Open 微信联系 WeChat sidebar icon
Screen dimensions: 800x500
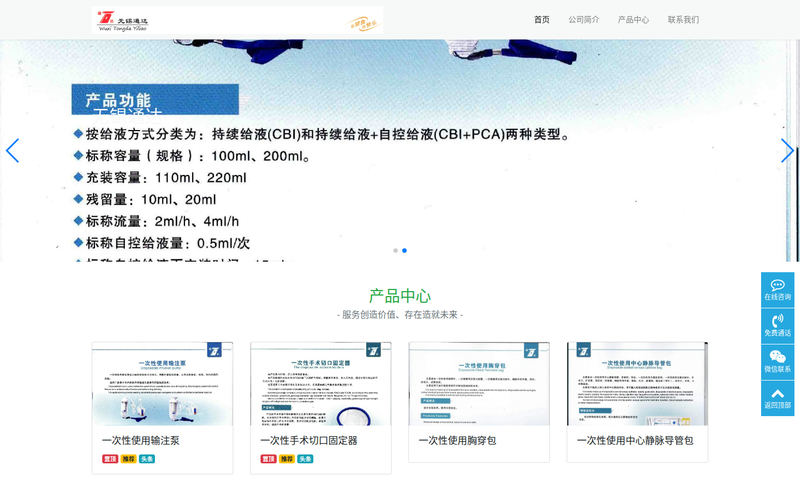[778, 362]
